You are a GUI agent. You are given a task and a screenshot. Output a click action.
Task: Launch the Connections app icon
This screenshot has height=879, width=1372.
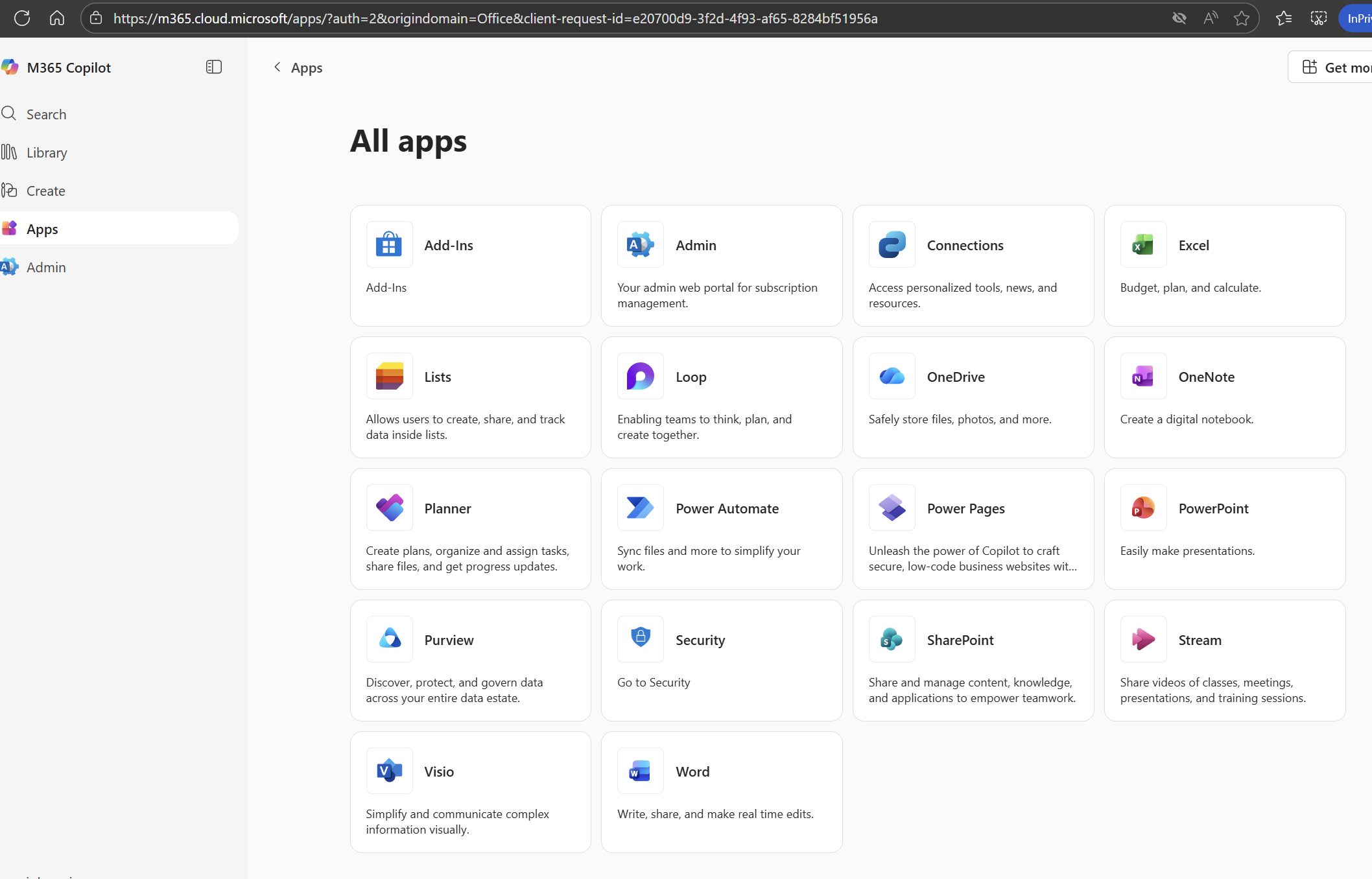tap(892, 245)
